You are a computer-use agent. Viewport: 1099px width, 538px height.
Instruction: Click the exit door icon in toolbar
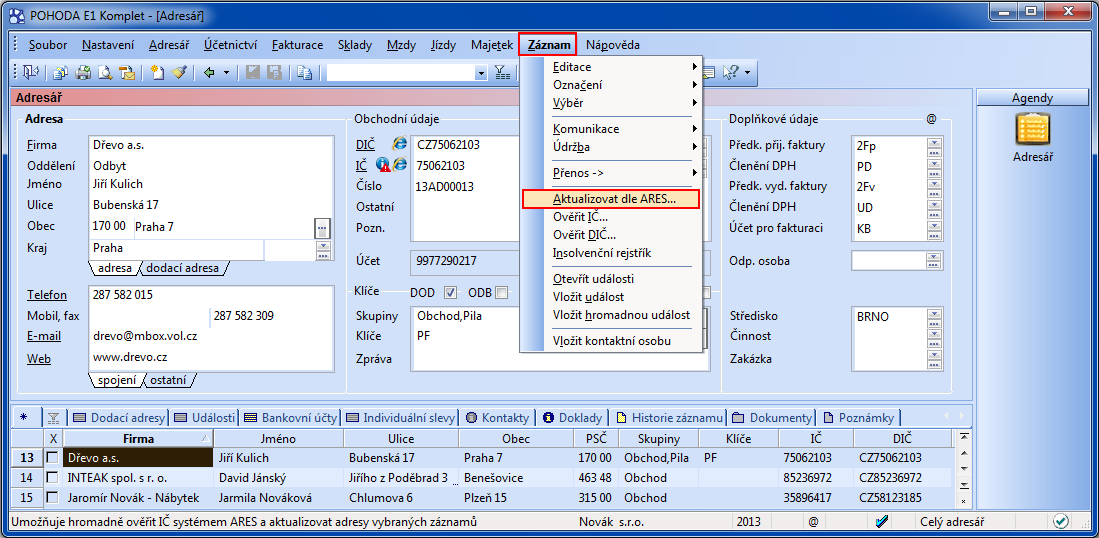point(32,71)
